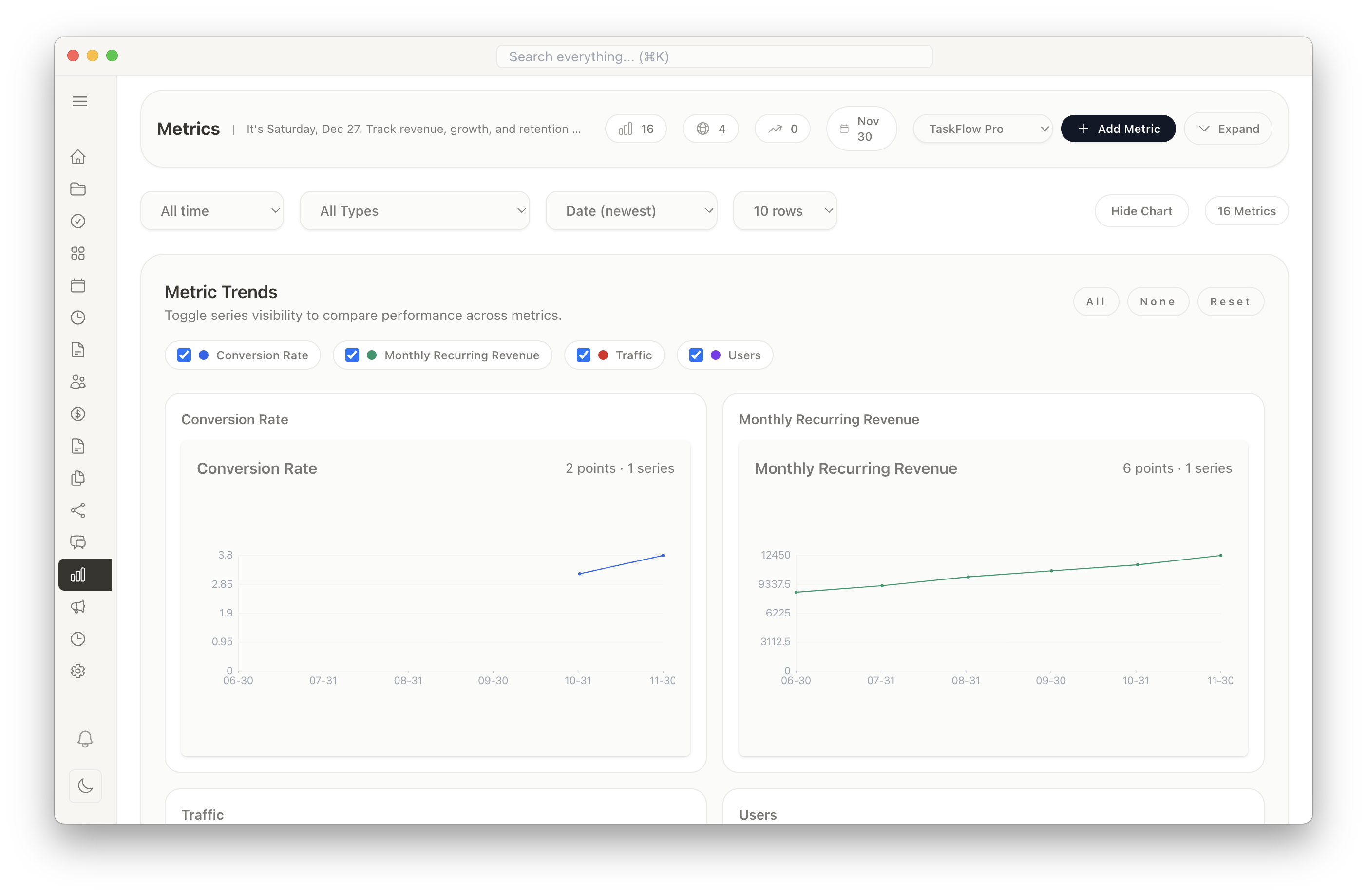Toggle the Monthly Recurring Revenue series checkbox
1367x896 pixels.
[x=352, y=355]
